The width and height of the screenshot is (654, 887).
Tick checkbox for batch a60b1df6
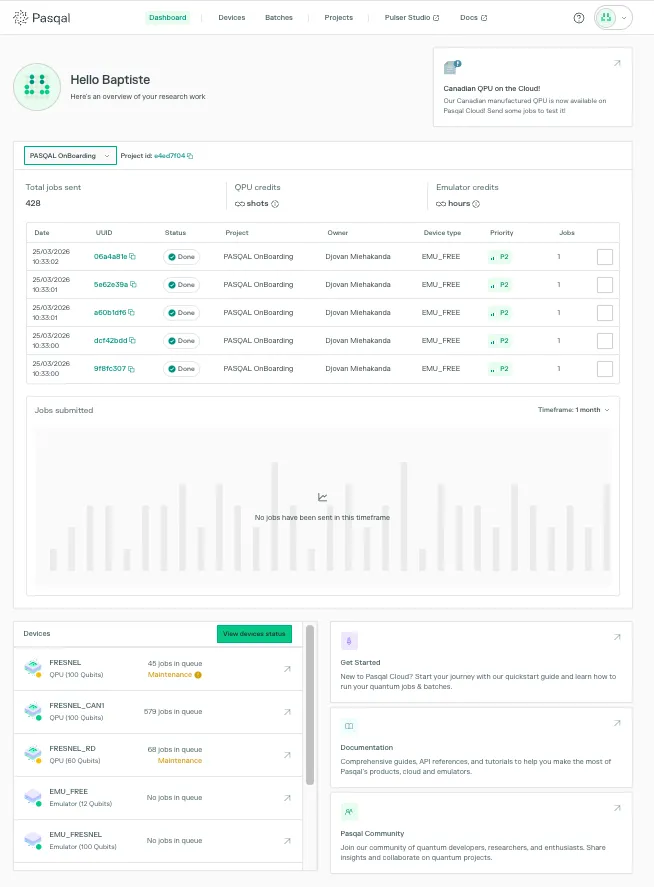(605, 313)
